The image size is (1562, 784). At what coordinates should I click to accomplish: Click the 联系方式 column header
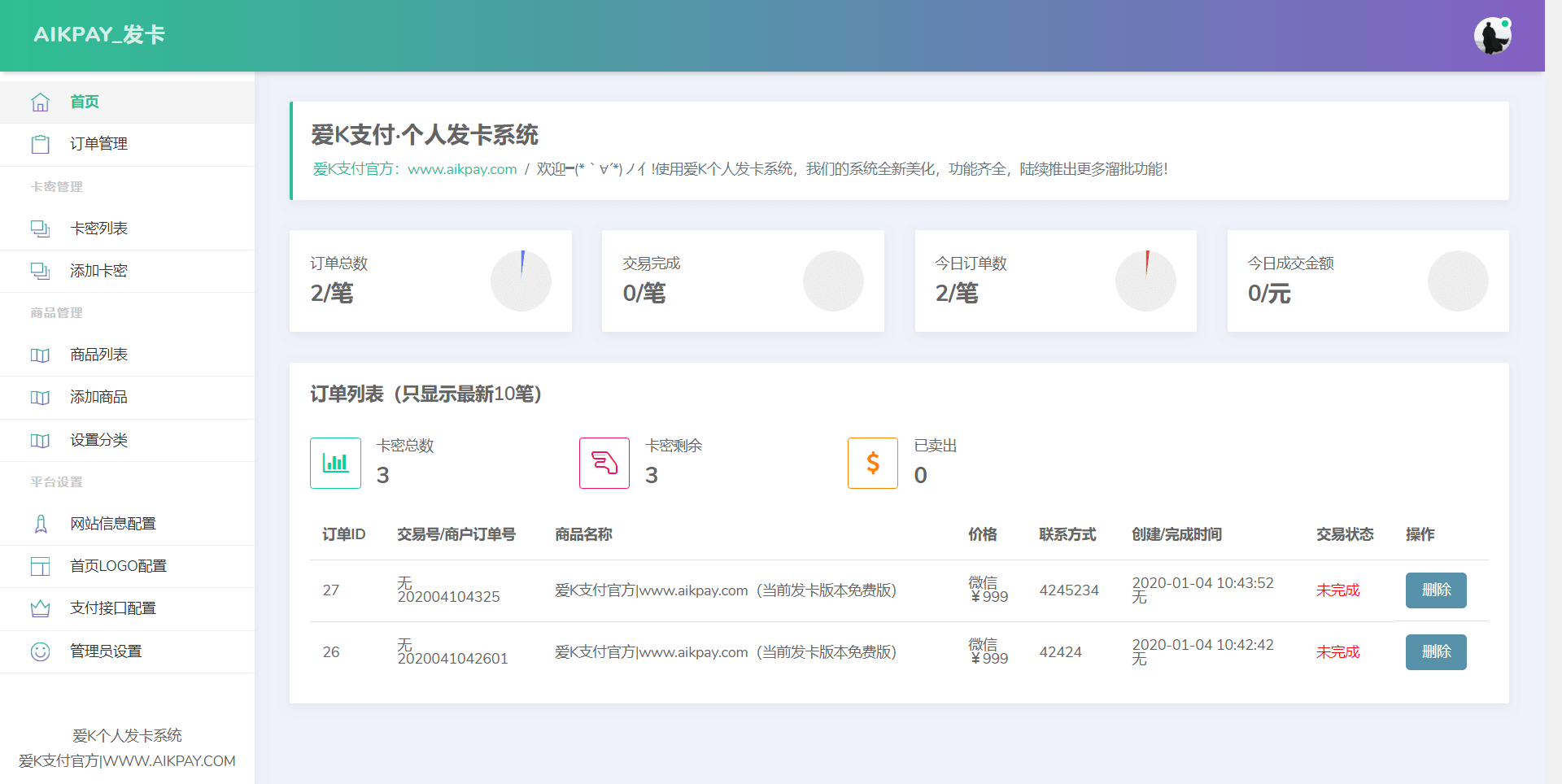[x=1067, y=534]
